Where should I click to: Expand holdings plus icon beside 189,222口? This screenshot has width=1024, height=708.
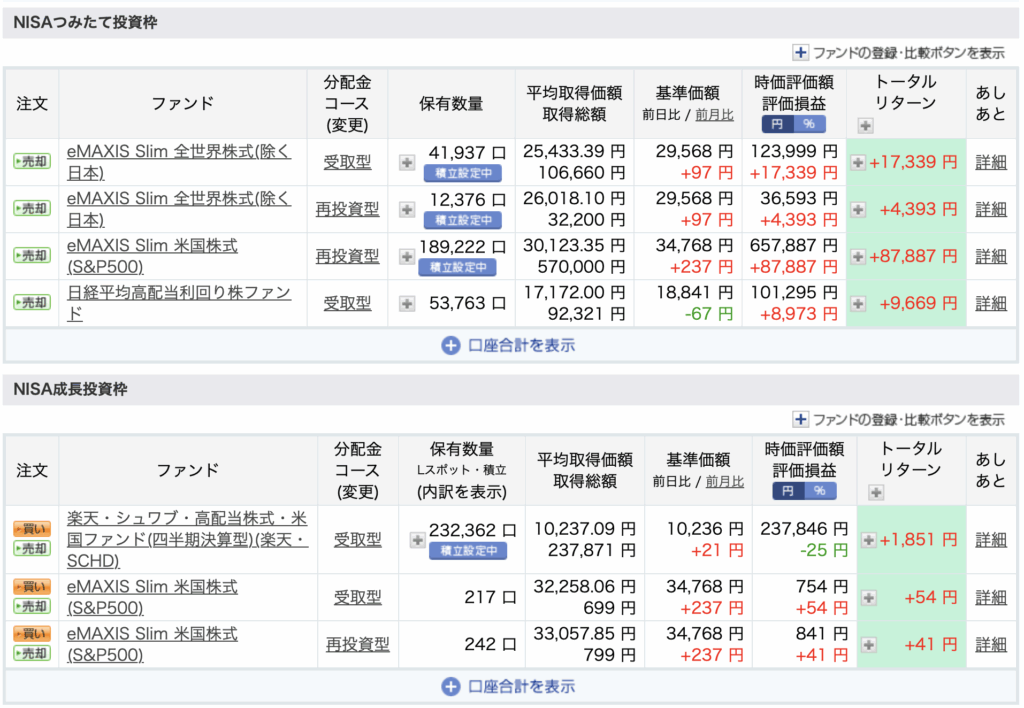tap(407, 256)
